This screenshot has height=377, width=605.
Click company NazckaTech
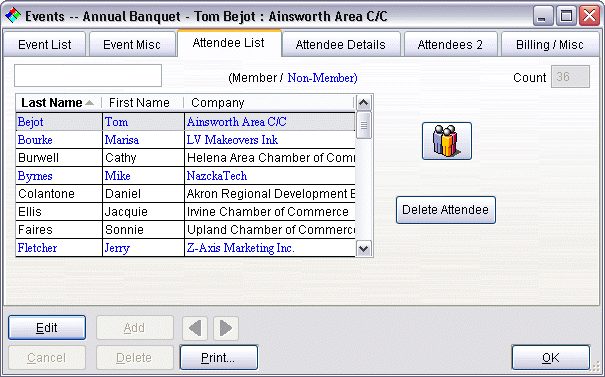(270, 176)
